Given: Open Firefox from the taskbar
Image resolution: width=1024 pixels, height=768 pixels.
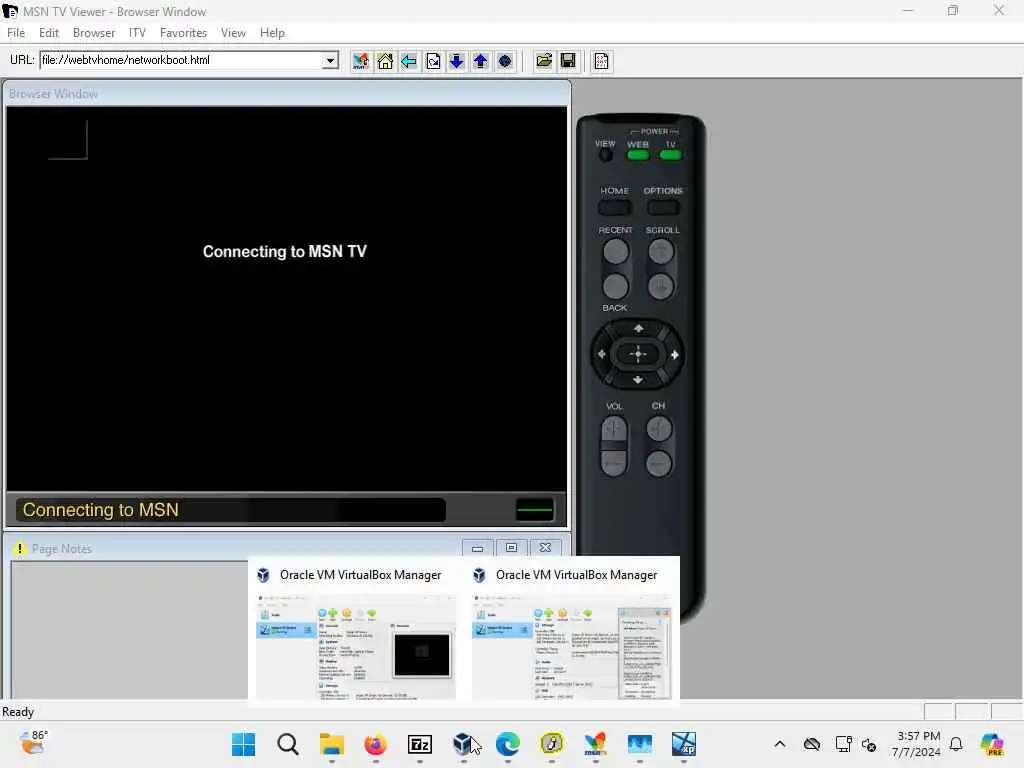Looking at the screenshot, I should pos(376,744).
